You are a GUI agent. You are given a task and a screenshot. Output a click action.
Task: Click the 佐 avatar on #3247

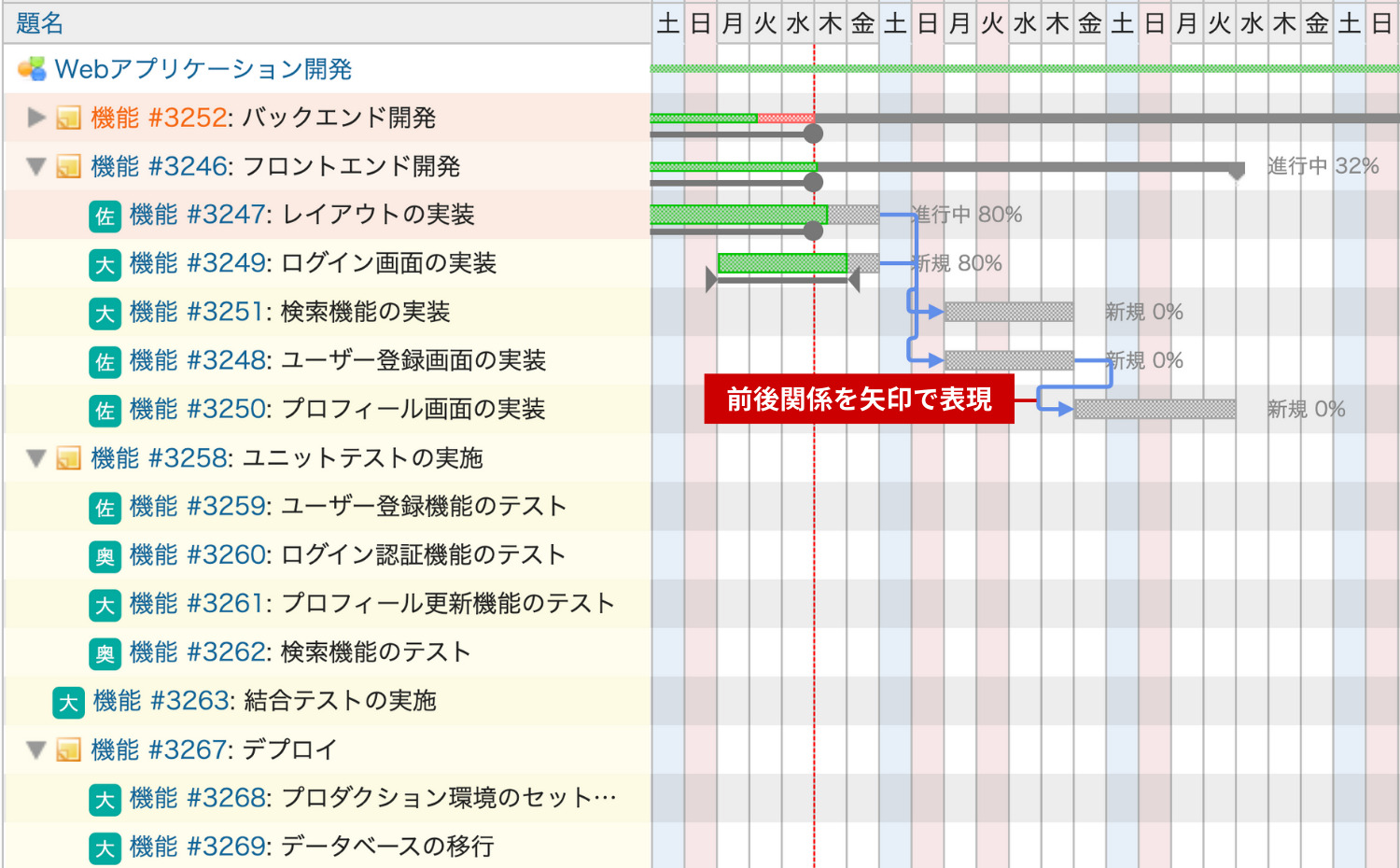[x=105, y=216]
